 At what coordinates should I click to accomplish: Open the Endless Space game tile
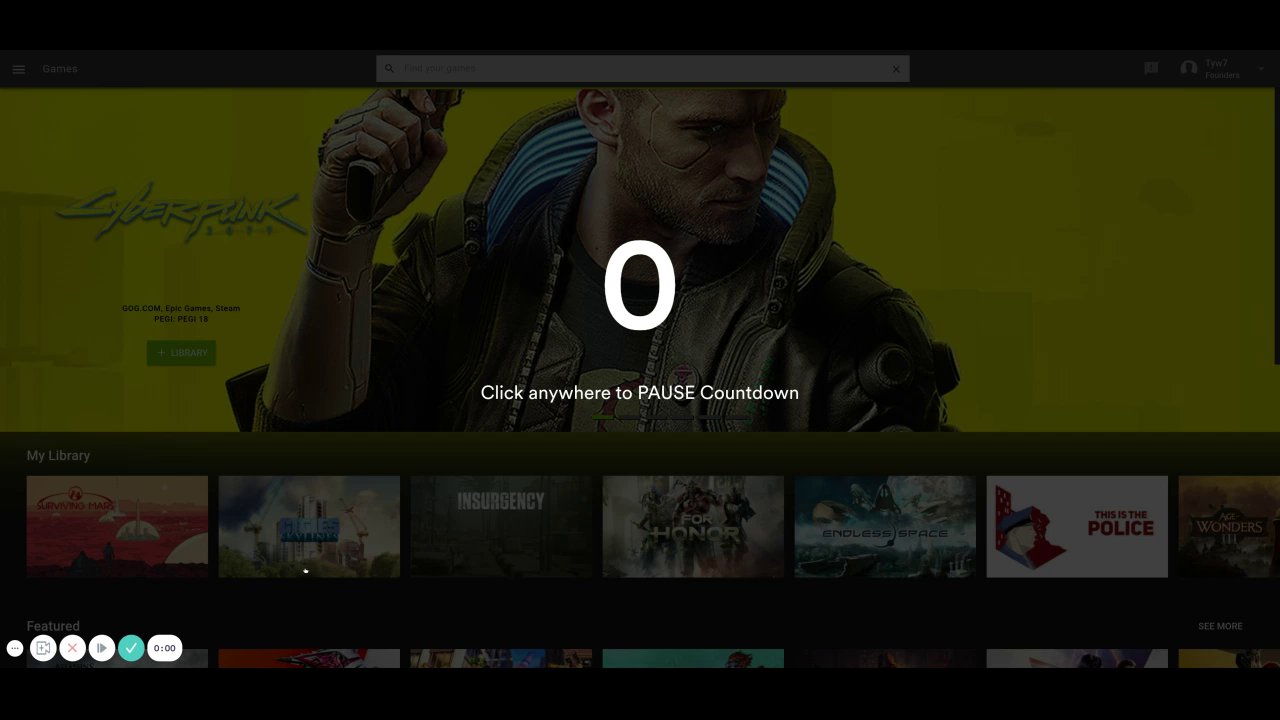point(885,527)
